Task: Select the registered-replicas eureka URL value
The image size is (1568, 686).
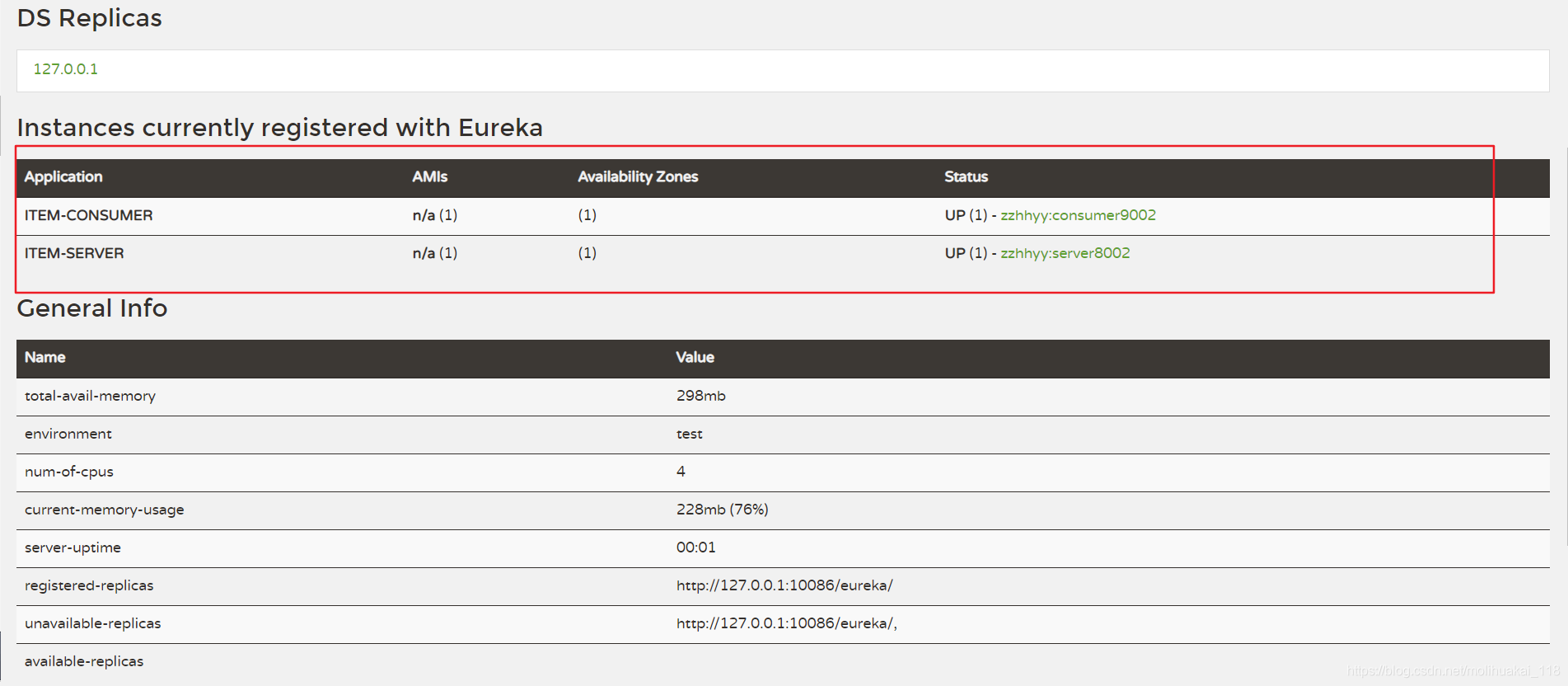Action: click(x=784, y=585)
